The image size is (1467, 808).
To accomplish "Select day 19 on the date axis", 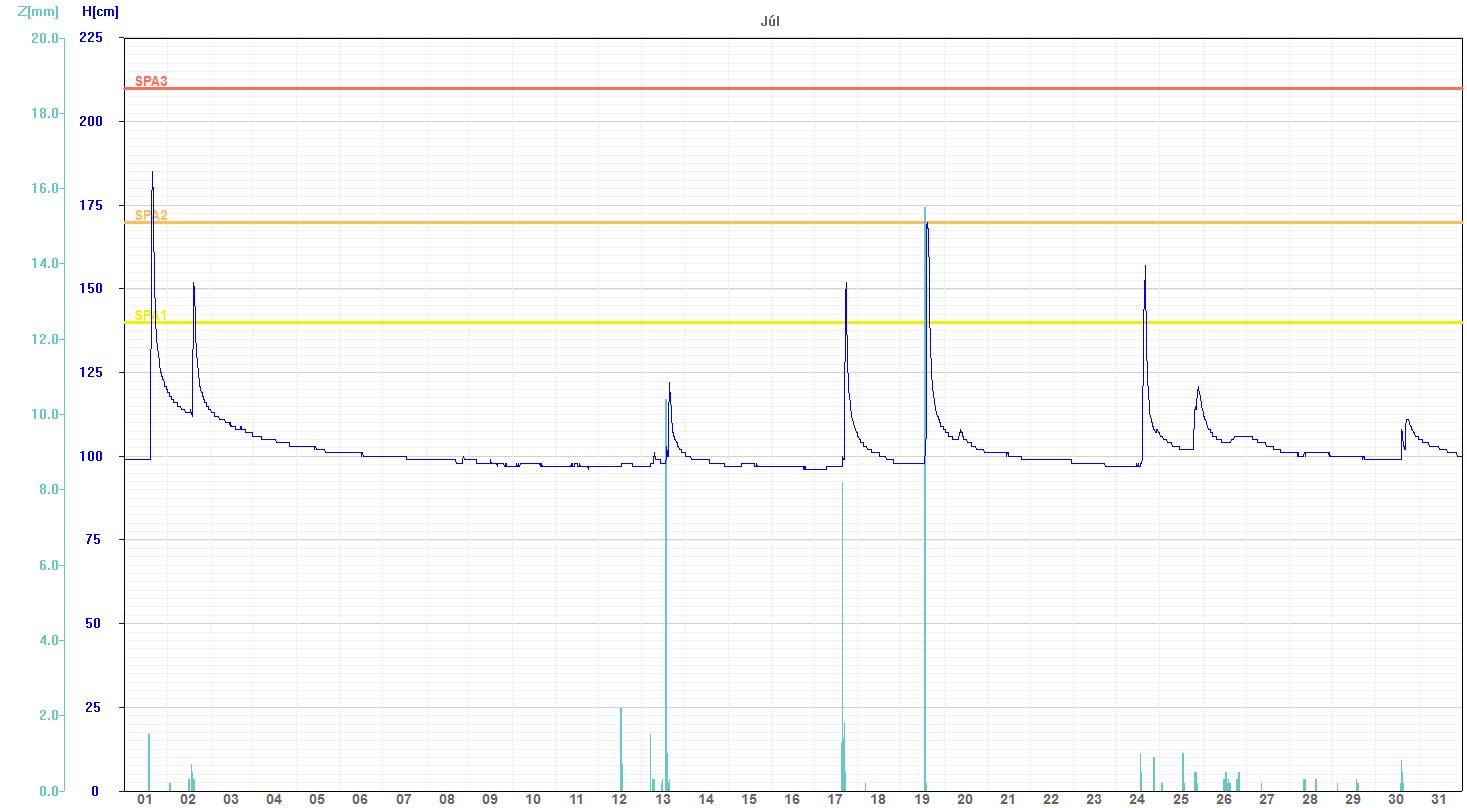I will (x=921, y=799).
